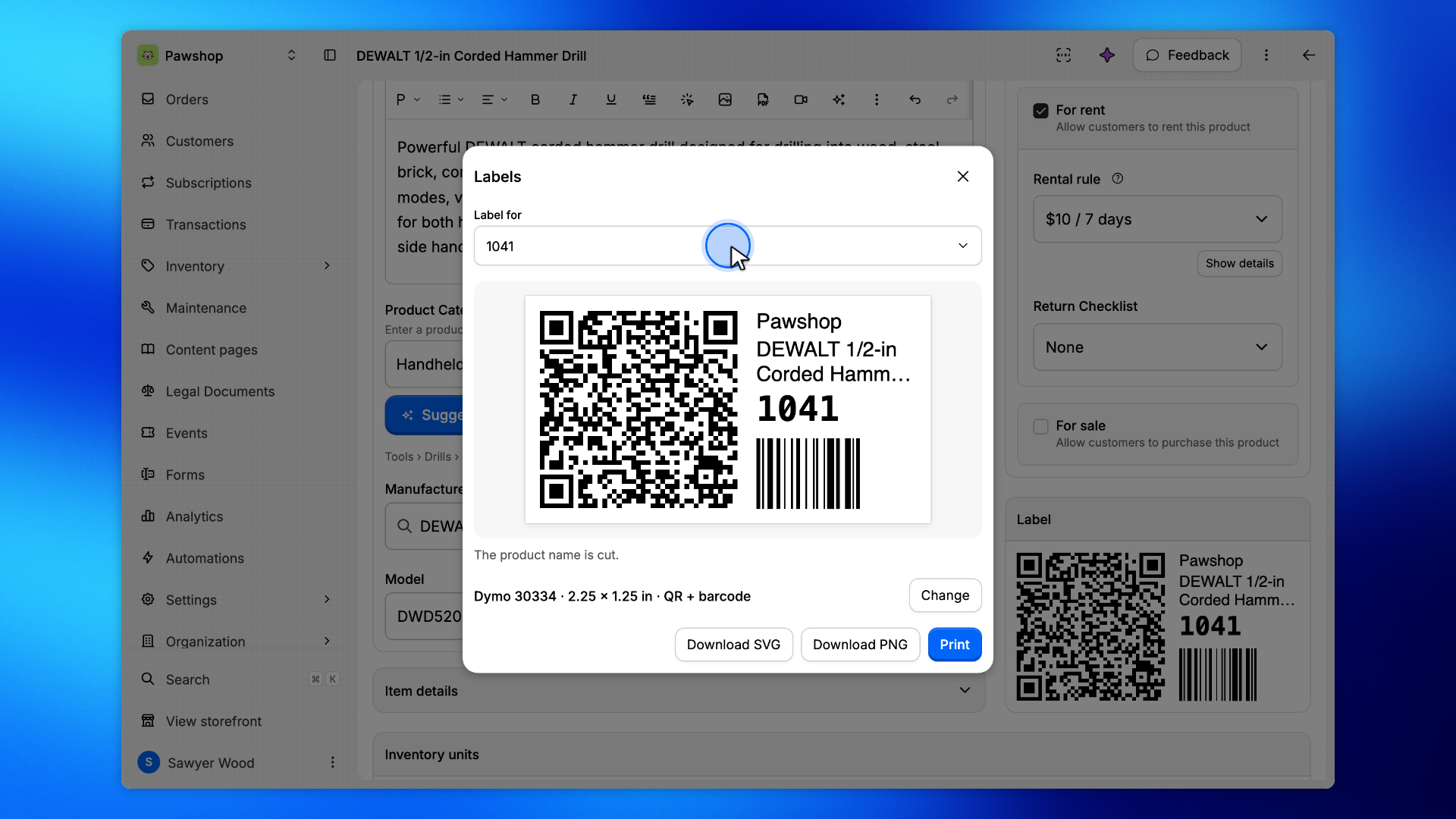The width and height of the screenshot is (1456, 819).
Task: Open the text alignment dropdown
Action: [494, 99]
